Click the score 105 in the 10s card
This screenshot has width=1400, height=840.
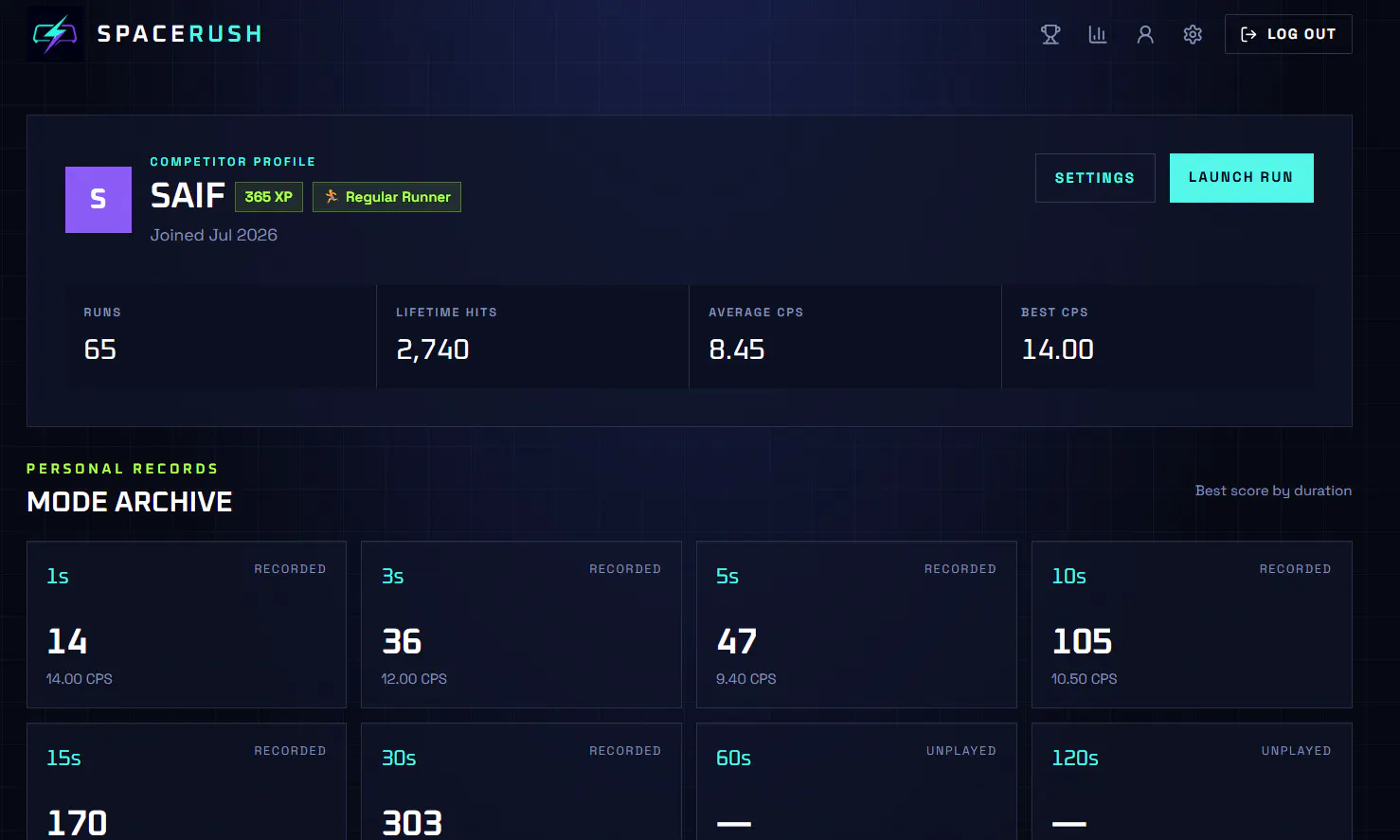coord(1082,642)
